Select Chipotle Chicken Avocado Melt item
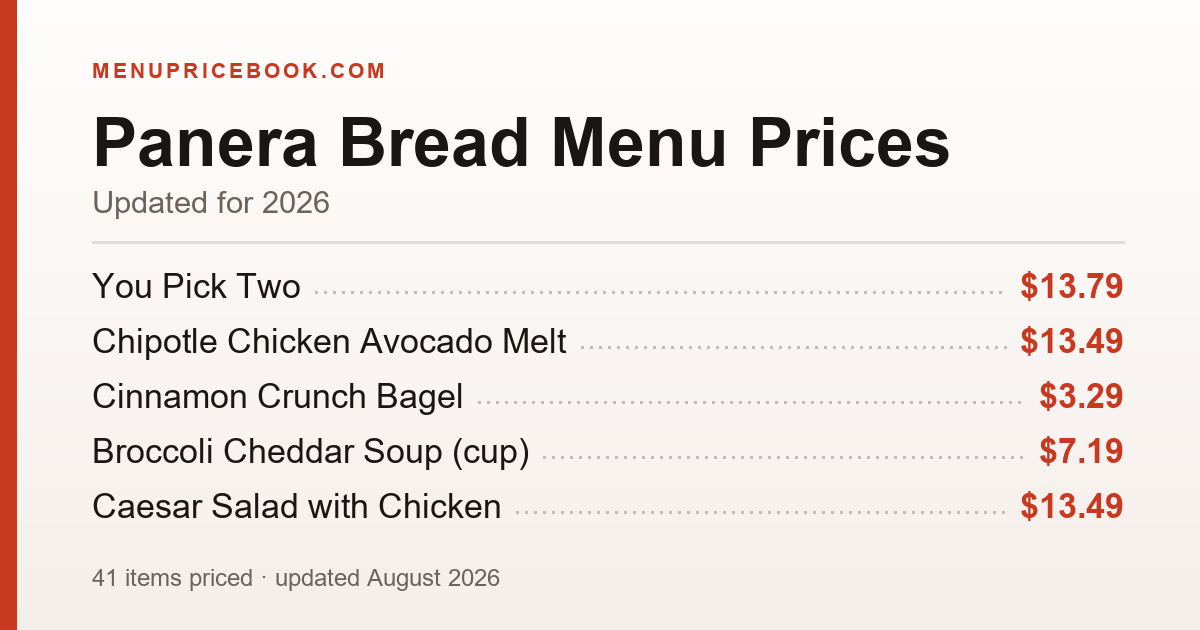Image resolution: width=1200 pixels, height=630 pixels. 329,342
